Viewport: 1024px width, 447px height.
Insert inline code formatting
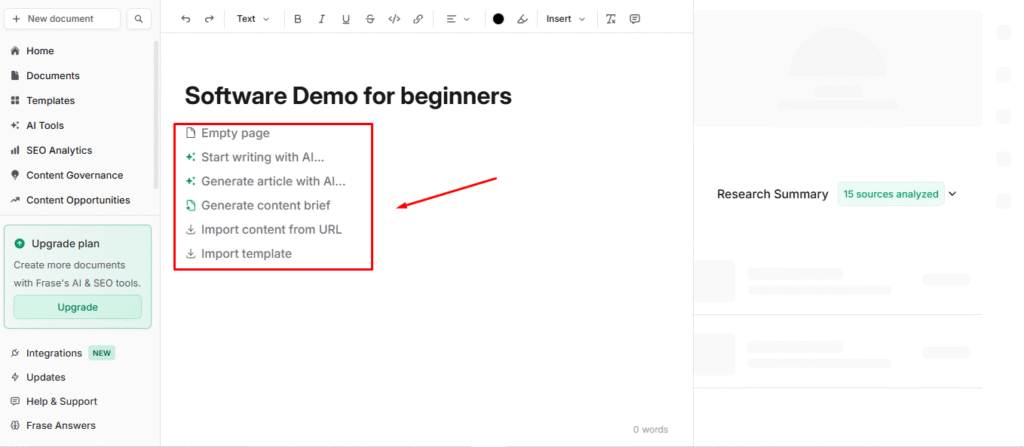coord(394,19)
